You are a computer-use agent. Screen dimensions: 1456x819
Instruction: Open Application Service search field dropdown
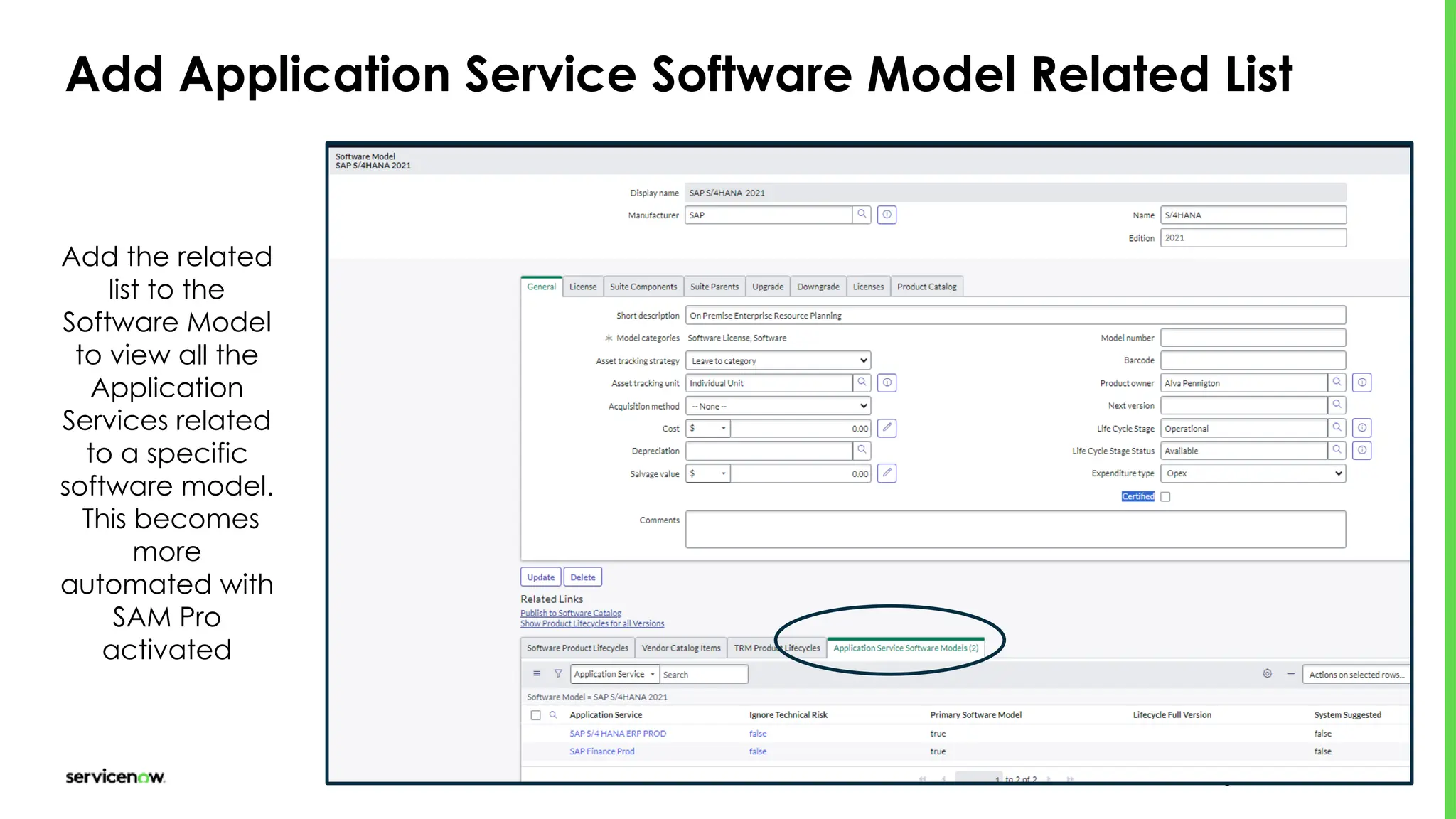pyautogui.click(x=615, y=674)
